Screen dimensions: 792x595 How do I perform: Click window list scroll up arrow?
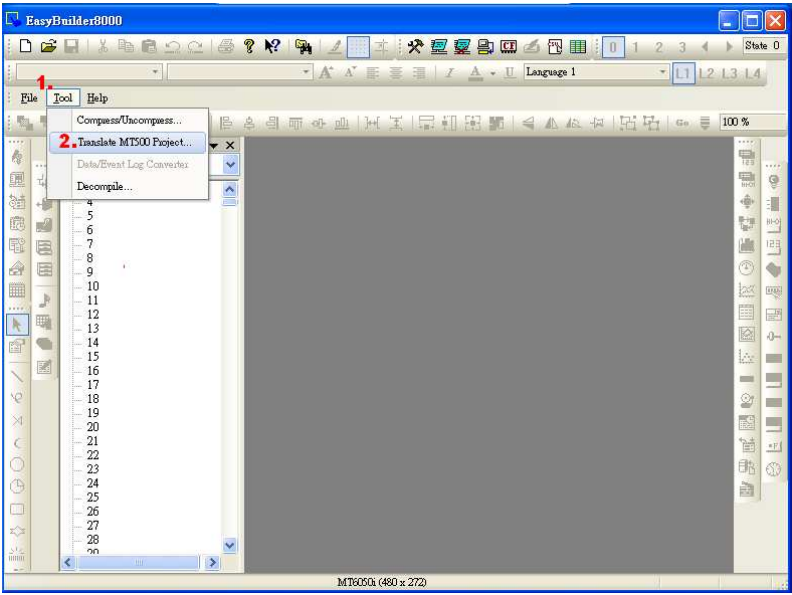[x=230, y=189]
